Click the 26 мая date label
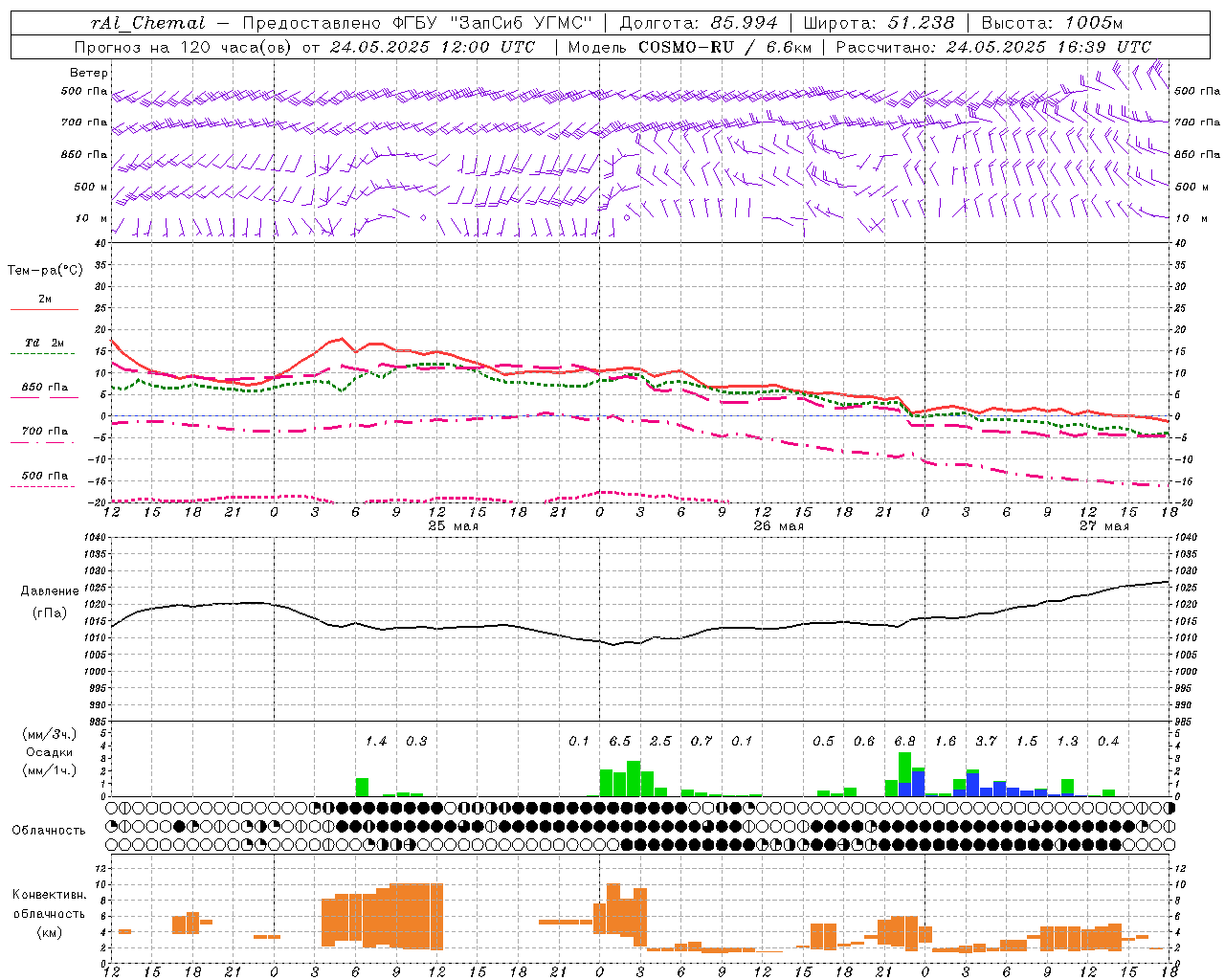Screen dimensions: 1225x980 click(x=778, y=526)
